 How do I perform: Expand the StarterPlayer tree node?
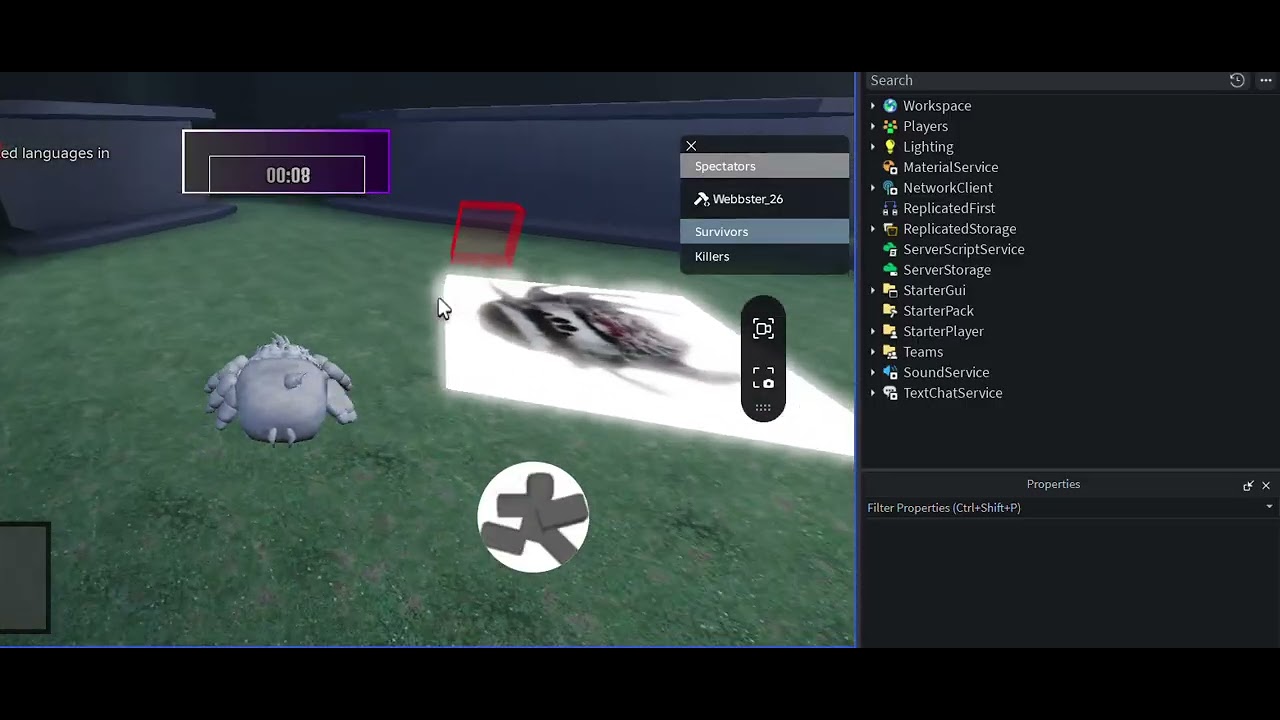(x=873, y=331)
